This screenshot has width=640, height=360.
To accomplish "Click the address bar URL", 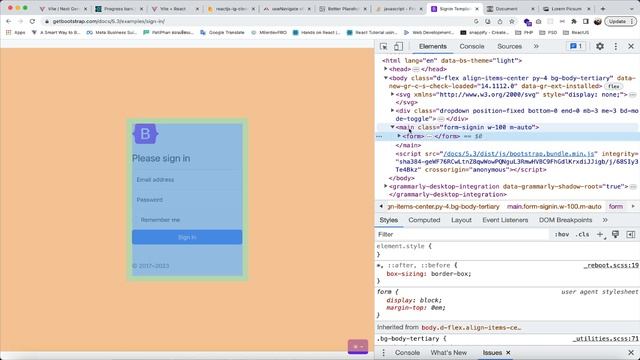I will (109, 21).
